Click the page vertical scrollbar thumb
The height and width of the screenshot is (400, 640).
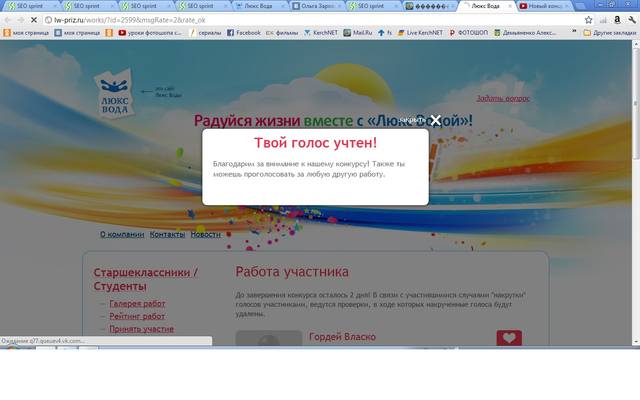coord(636,104)
